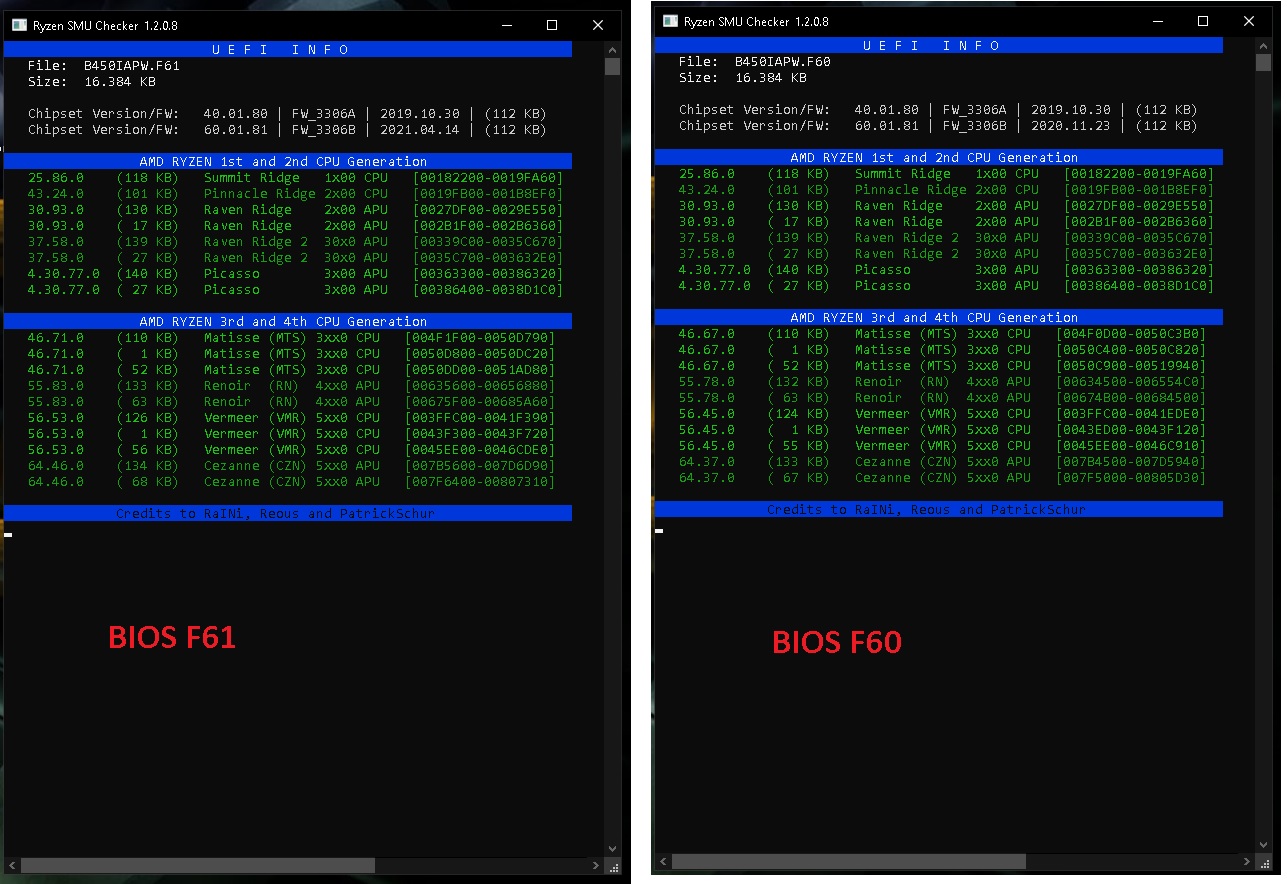This screenshot has height=884, width=1287.
Task: Click the app icon in the left window's title bar
Action: tap(19, 25)
